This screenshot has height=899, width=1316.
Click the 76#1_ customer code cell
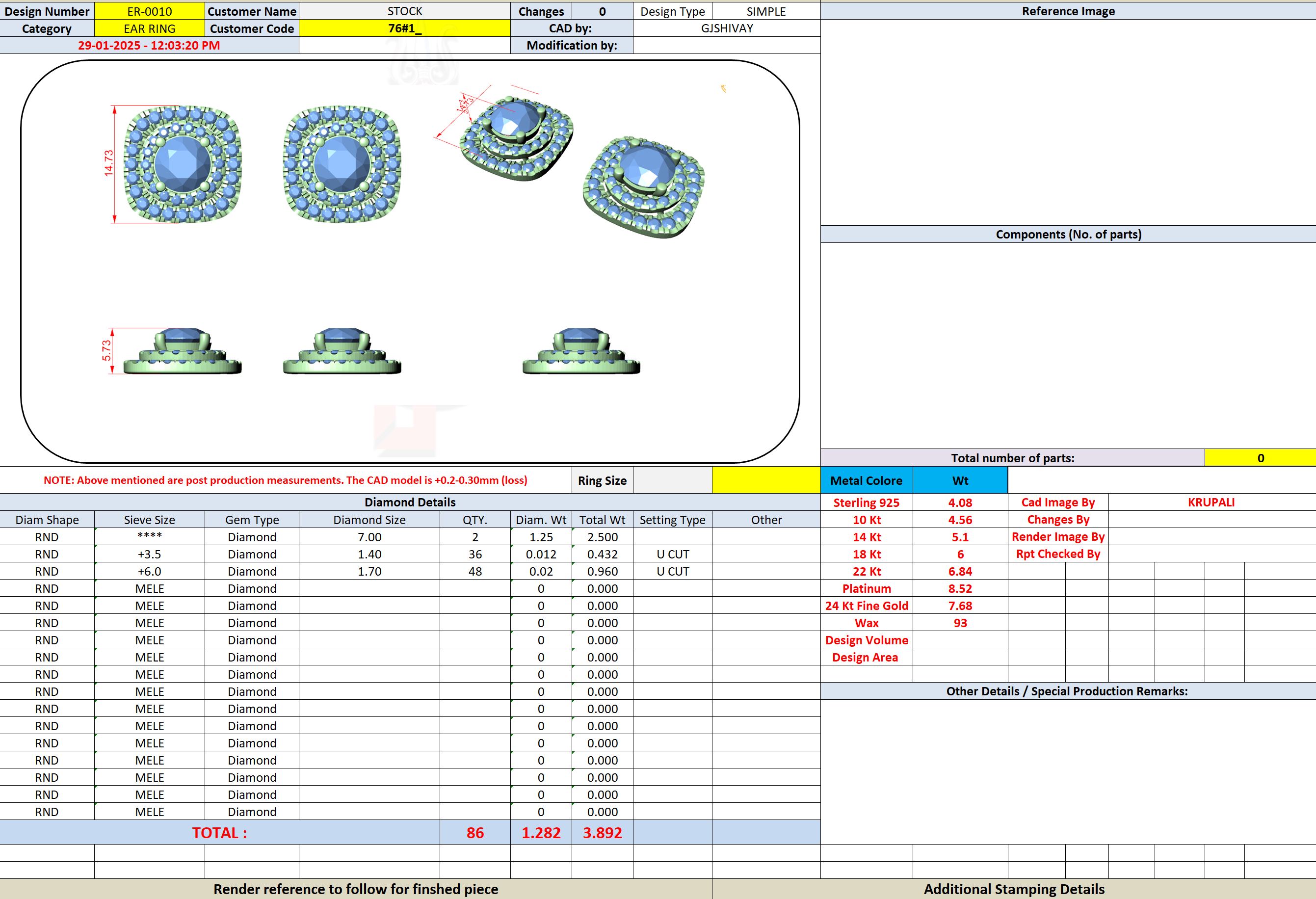tap(404, 28)
